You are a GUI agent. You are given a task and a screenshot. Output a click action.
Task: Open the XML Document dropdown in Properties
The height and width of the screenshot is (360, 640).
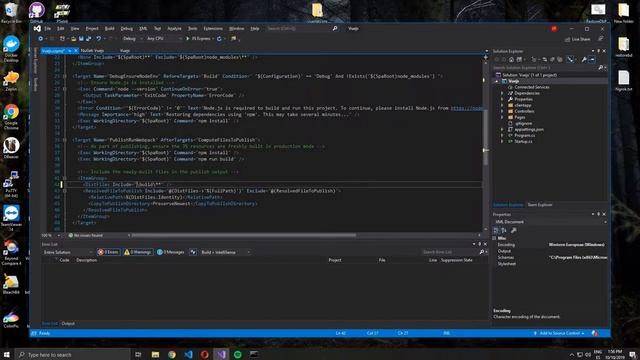tap(550, 222)
